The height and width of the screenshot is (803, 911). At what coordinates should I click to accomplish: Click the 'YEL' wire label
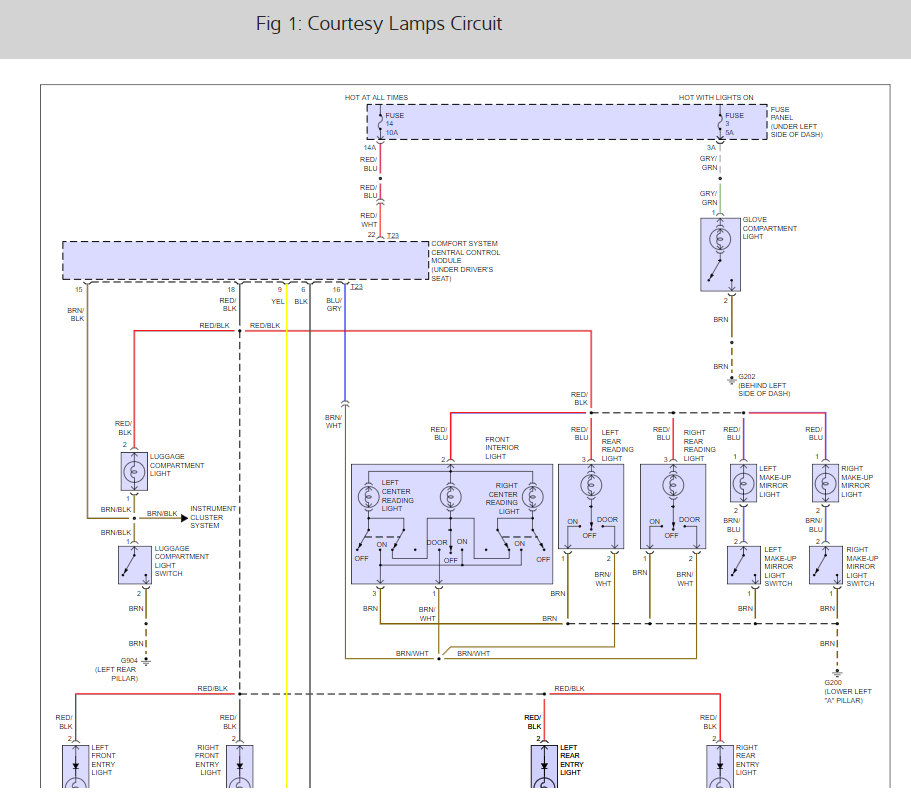pyautogui.click(x=278, y=302)
